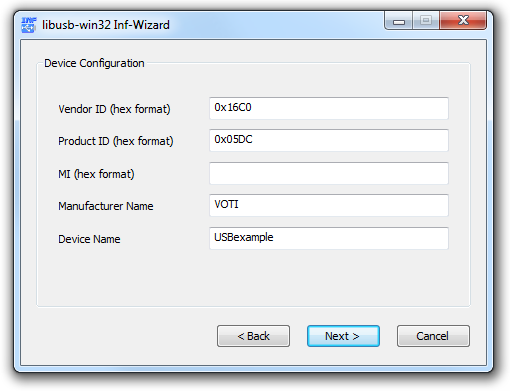
Task: Click the Inf-Wizard app icon in title bar
Action: point(29,25)
